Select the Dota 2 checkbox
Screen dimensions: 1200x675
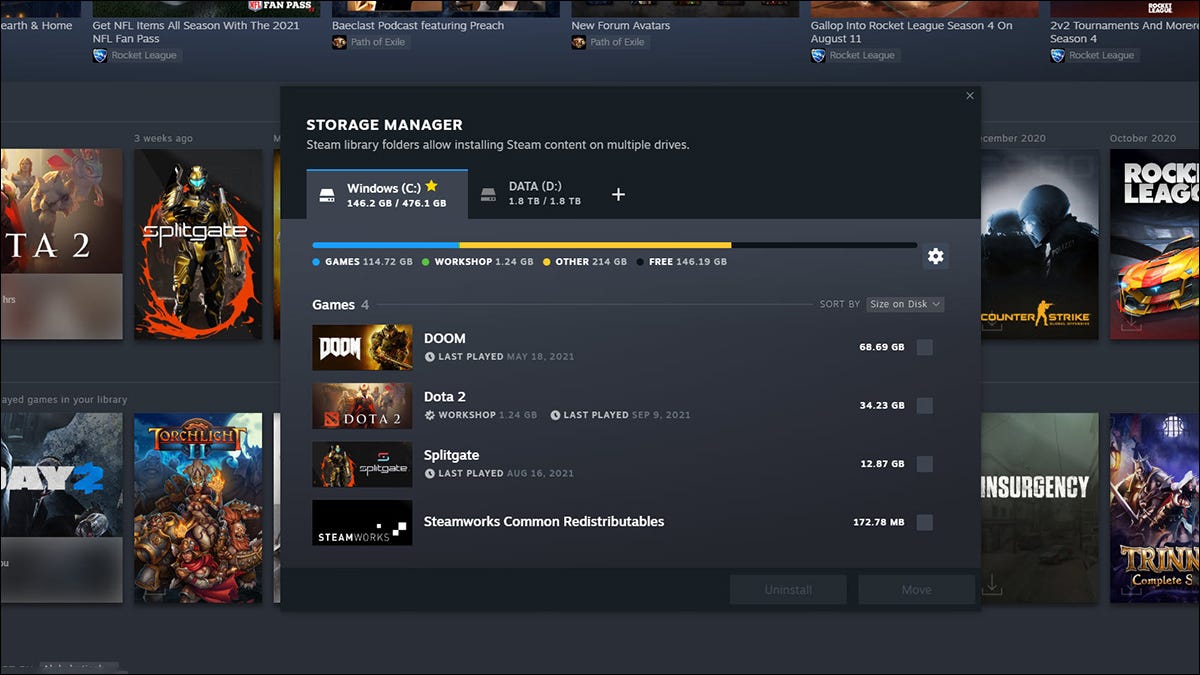click(924, 405)
